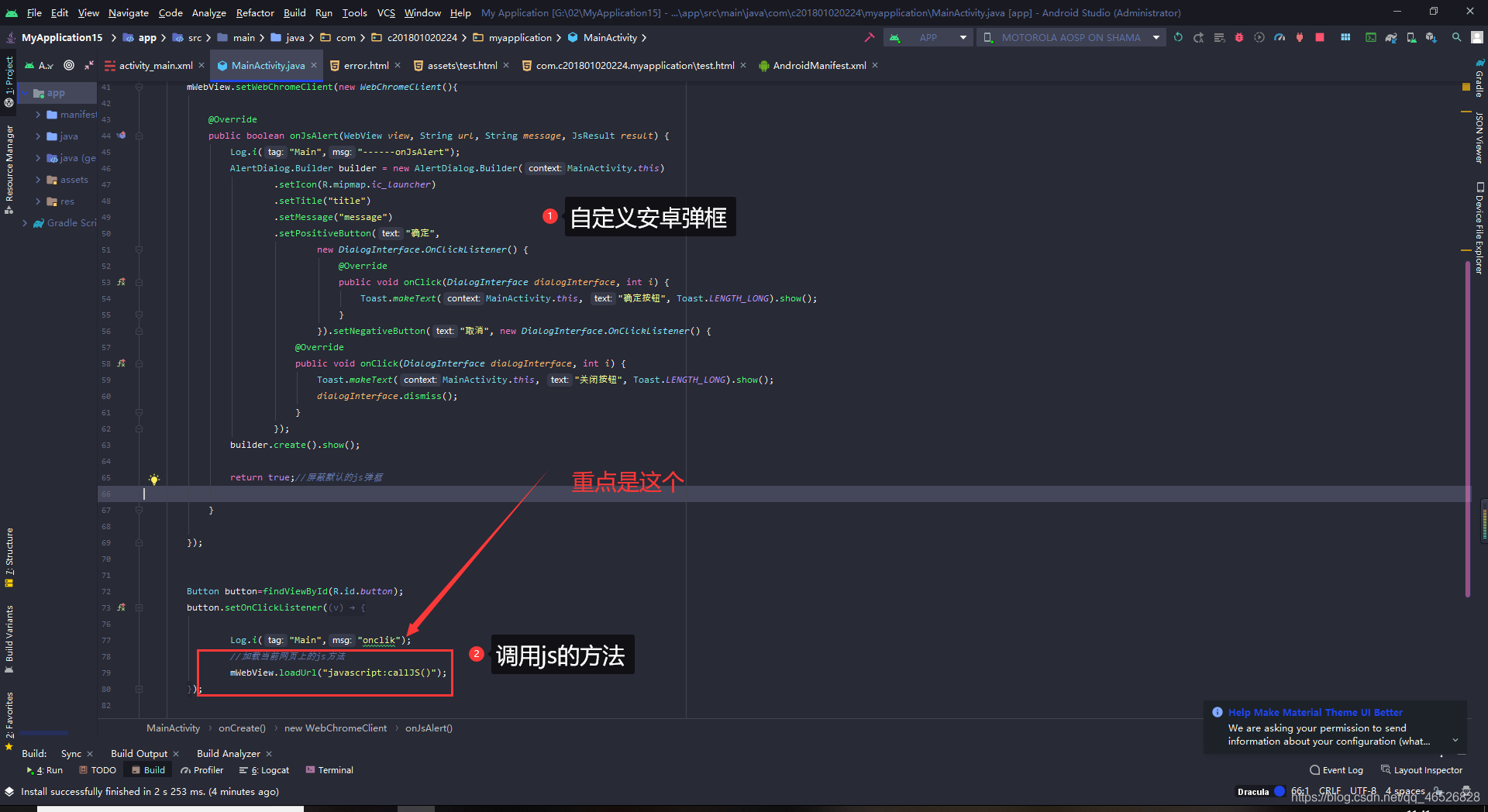Image resolution: width=1488 pixels, height=812 pixels.
Task: Open the VCS menu
Action: (x=386, y=12)
